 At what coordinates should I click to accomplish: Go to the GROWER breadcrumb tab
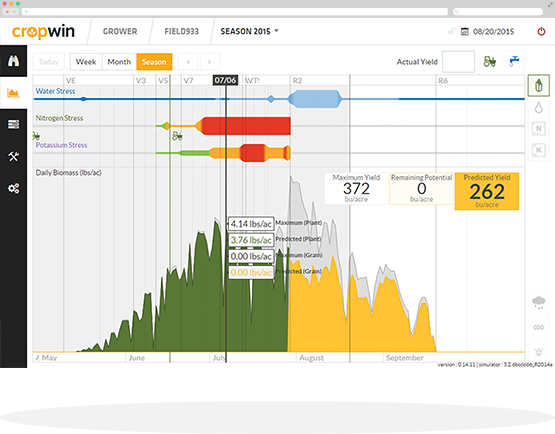120,32
